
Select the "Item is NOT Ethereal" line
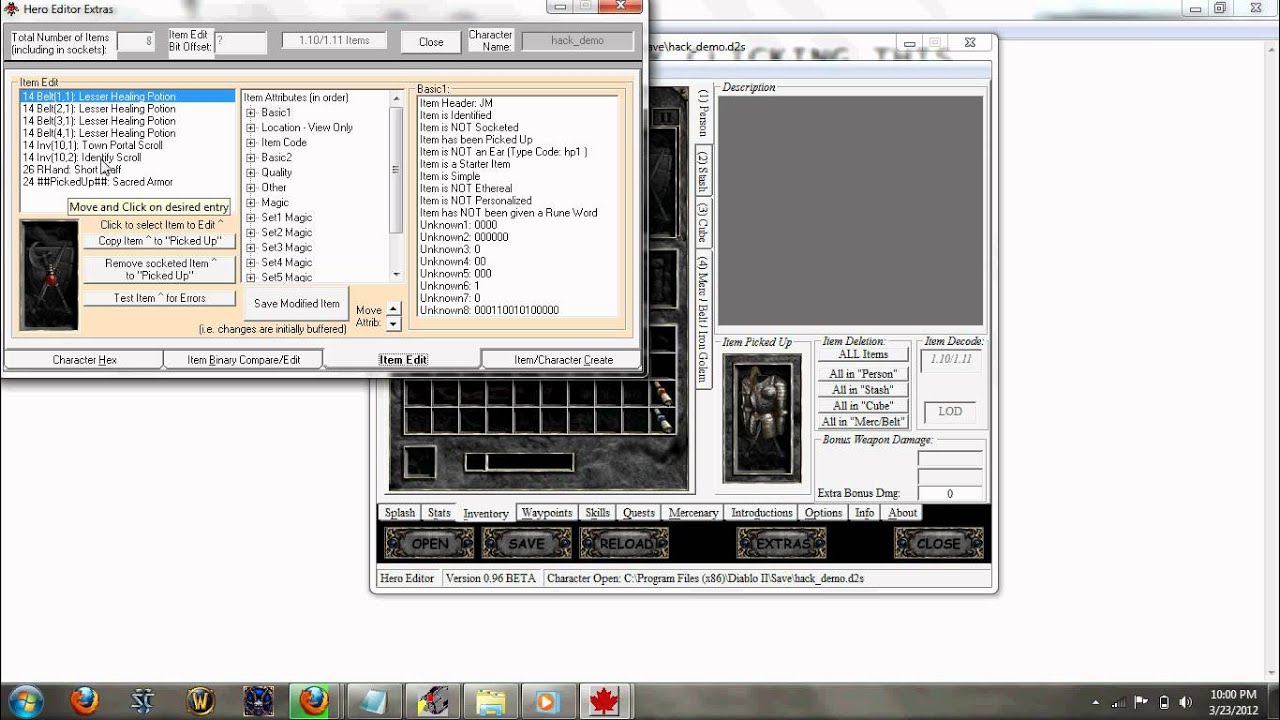pos(466,188)
